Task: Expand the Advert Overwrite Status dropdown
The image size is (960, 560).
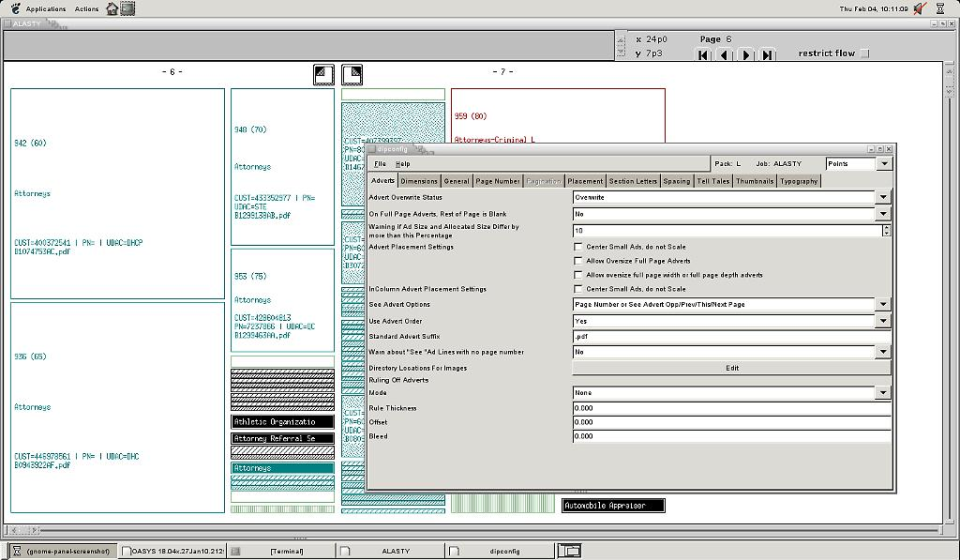Action: [x=882, y=198]
